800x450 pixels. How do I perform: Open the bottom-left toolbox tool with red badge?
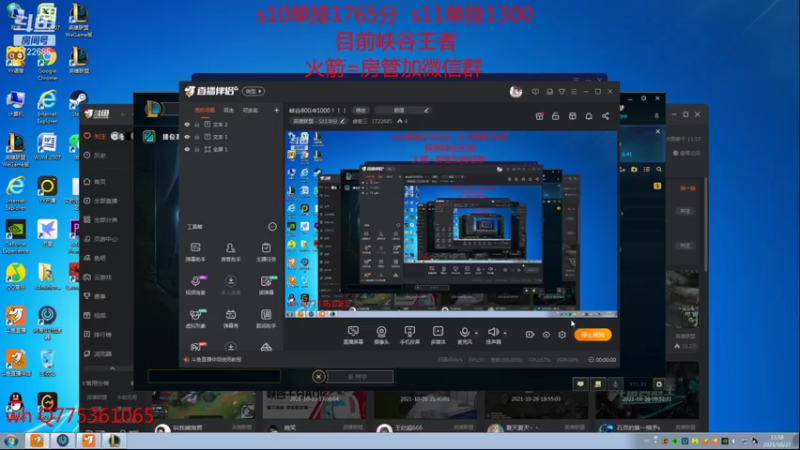(197, 347)
